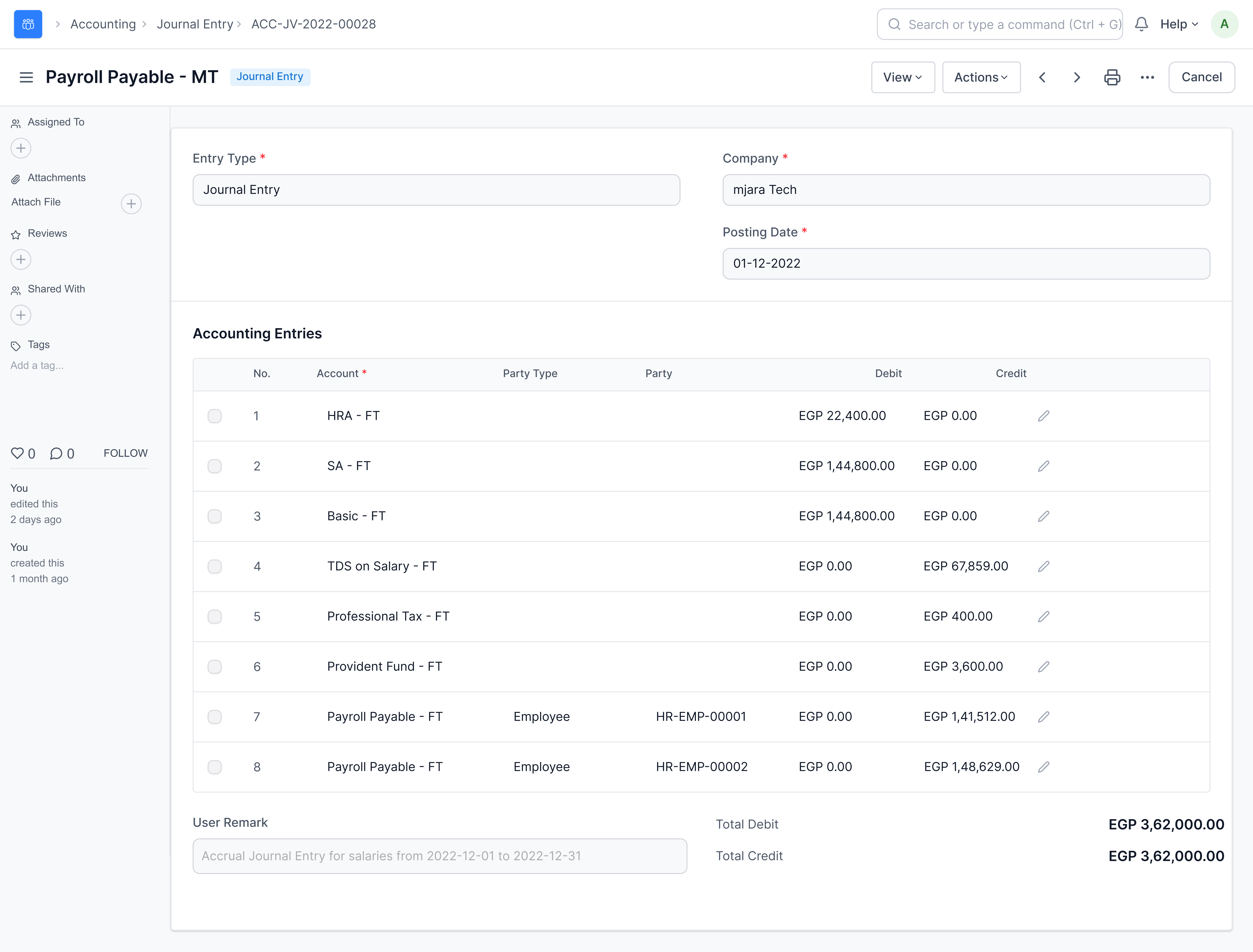Check row 7 Payroll Payable checkbox
Image resolution: width=1253 pixels, height=952 pixels.
tap(214, 717)
